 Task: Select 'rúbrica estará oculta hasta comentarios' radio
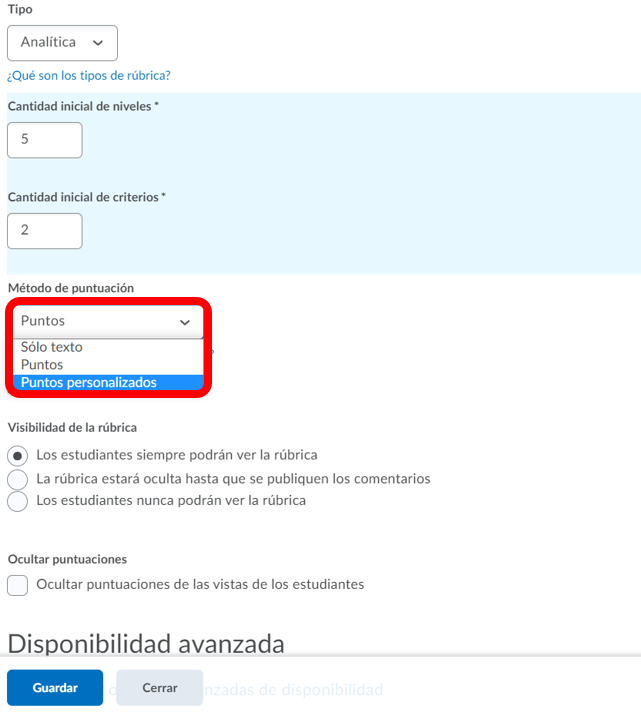coord(17,479)
